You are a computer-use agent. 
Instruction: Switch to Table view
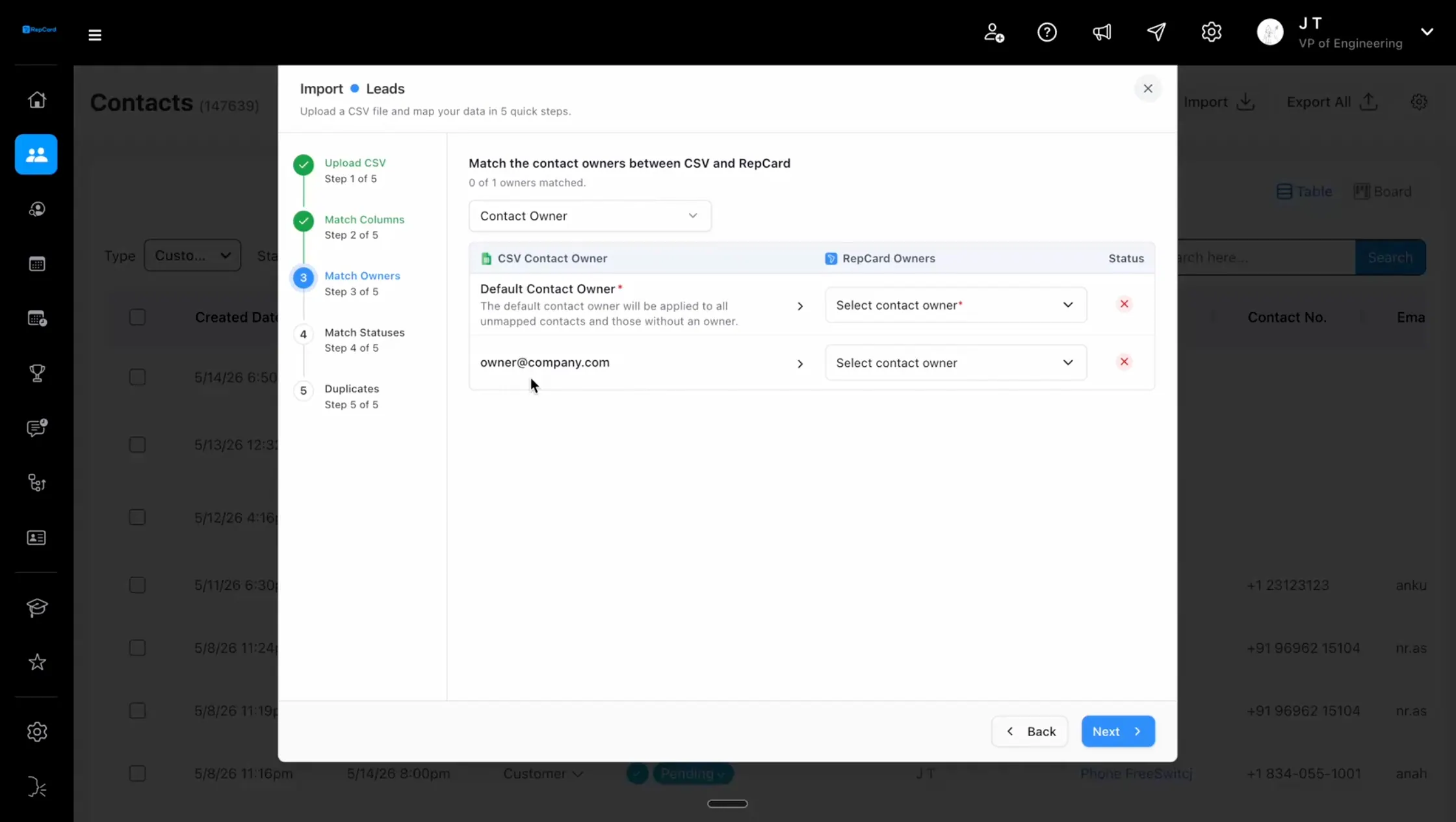pyautogui.click(x=1304, y=192)
